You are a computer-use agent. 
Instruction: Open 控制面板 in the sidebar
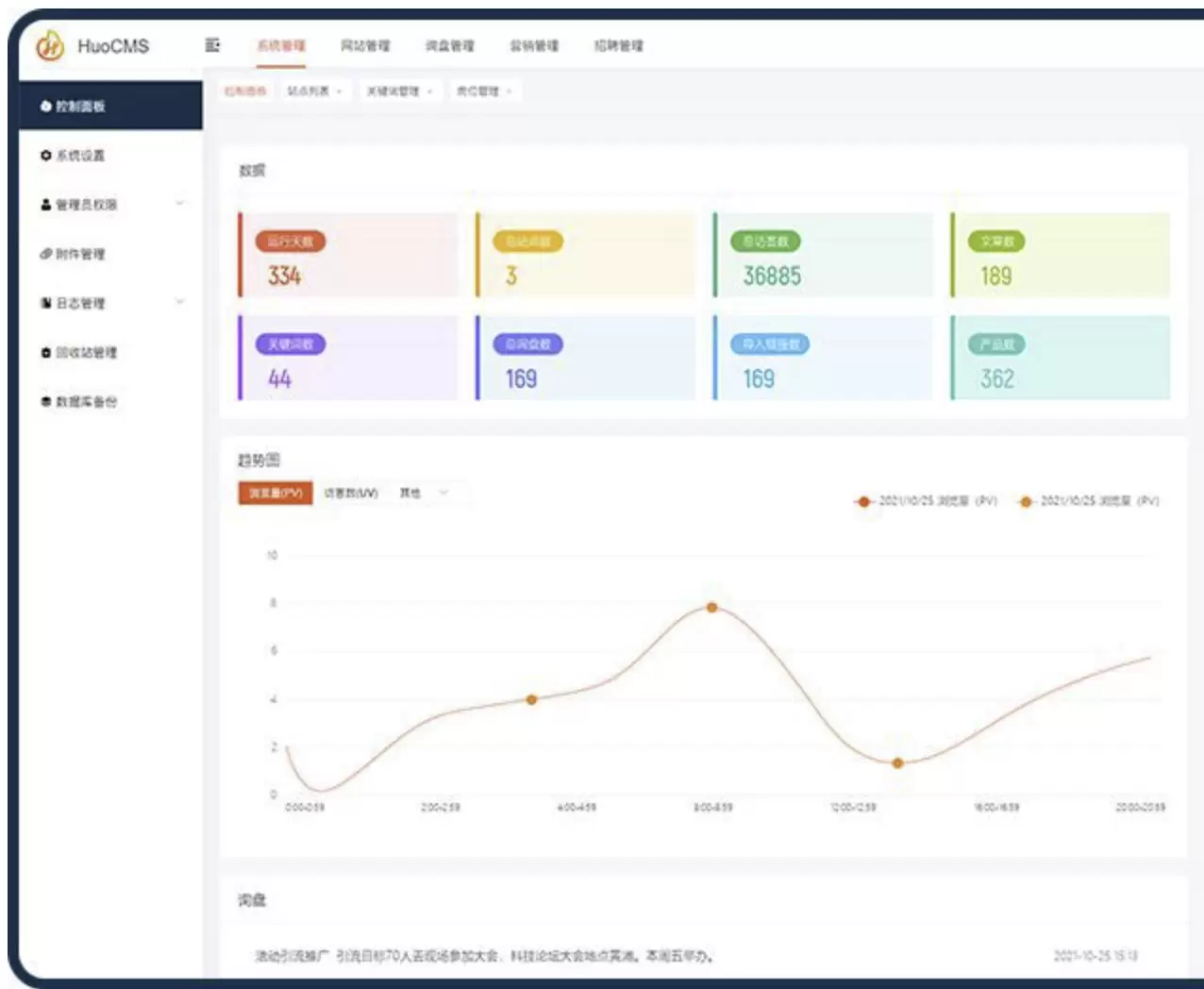point(110,106)
